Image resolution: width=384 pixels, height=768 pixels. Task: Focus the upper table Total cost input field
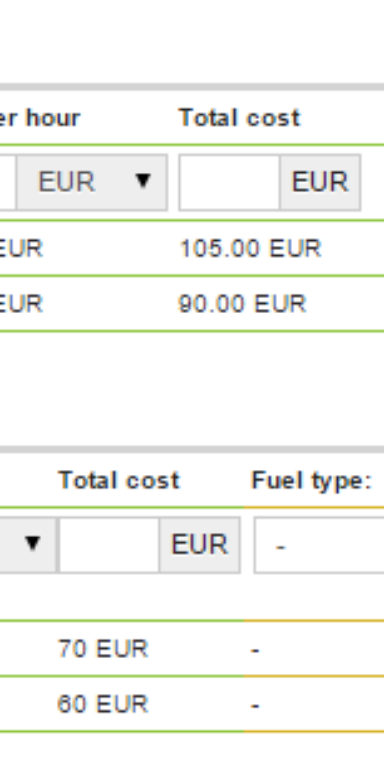229,182
